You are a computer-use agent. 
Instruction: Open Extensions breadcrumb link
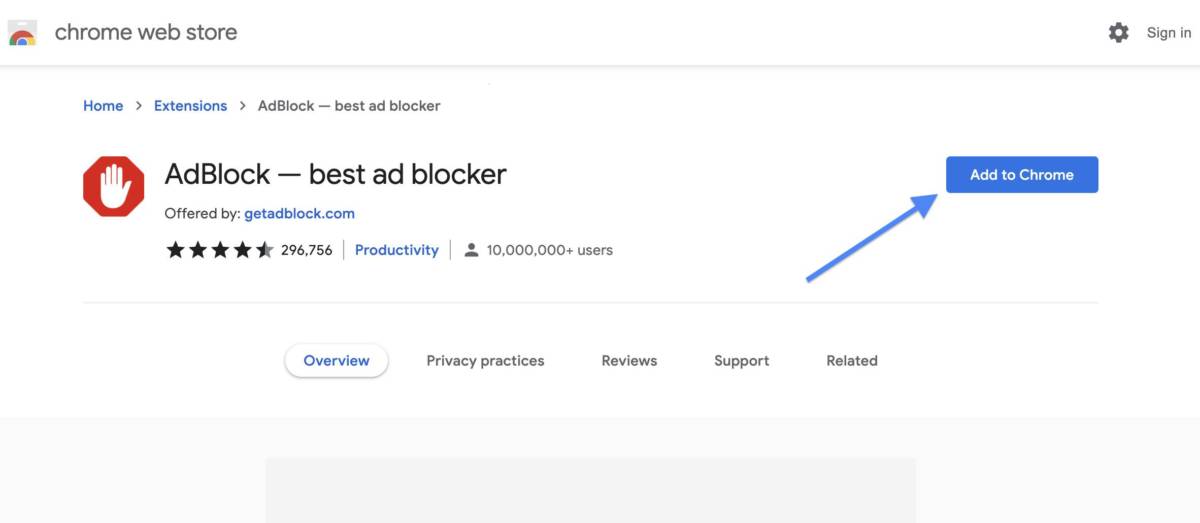pos(190,106)
